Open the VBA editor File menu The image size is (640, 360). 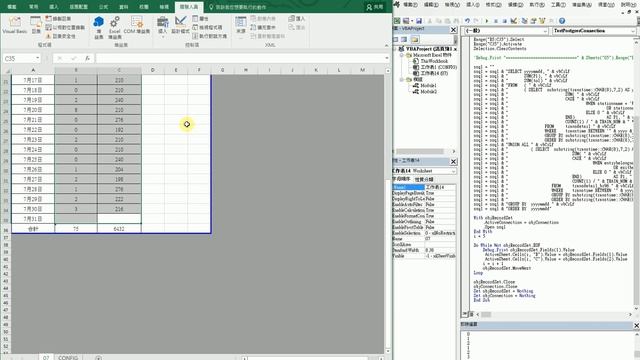coord(410,4)
